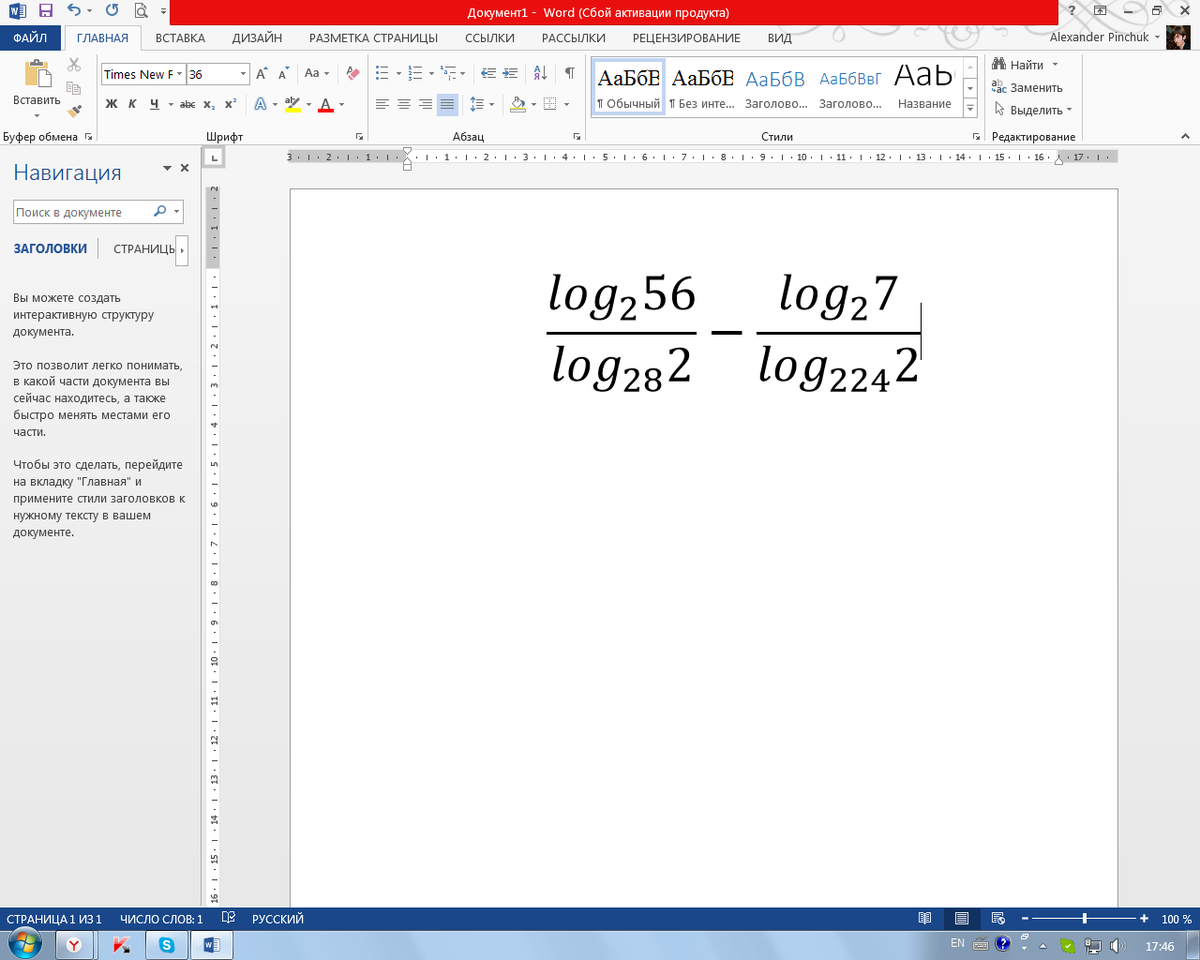Open the РЕЦЕНЗИРОВАНИЕ tab
Screen dimensions: 1200x960
tap(686, 38)
